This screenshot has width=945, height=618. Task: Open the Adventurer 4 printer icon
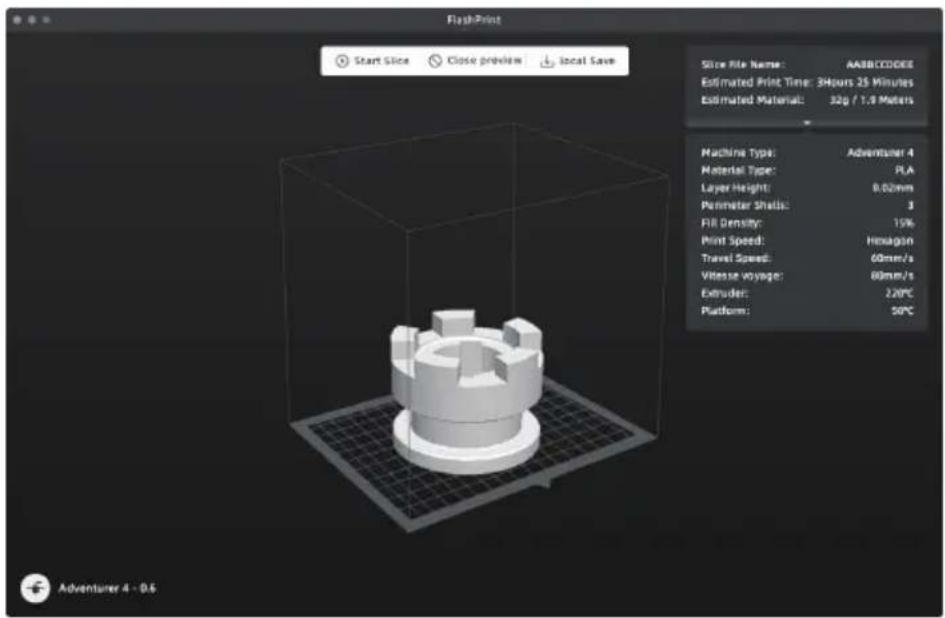[x=35, y=588]
